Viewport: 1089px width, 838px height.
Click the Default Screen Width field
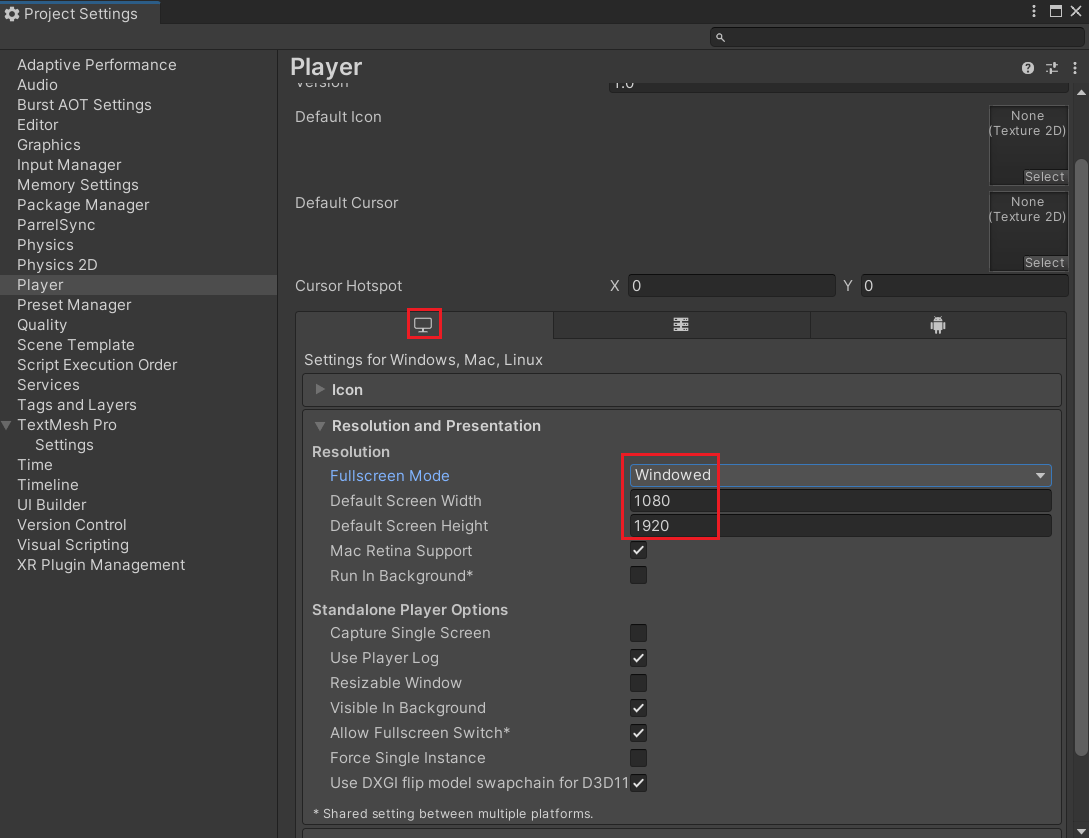point(840,501)
